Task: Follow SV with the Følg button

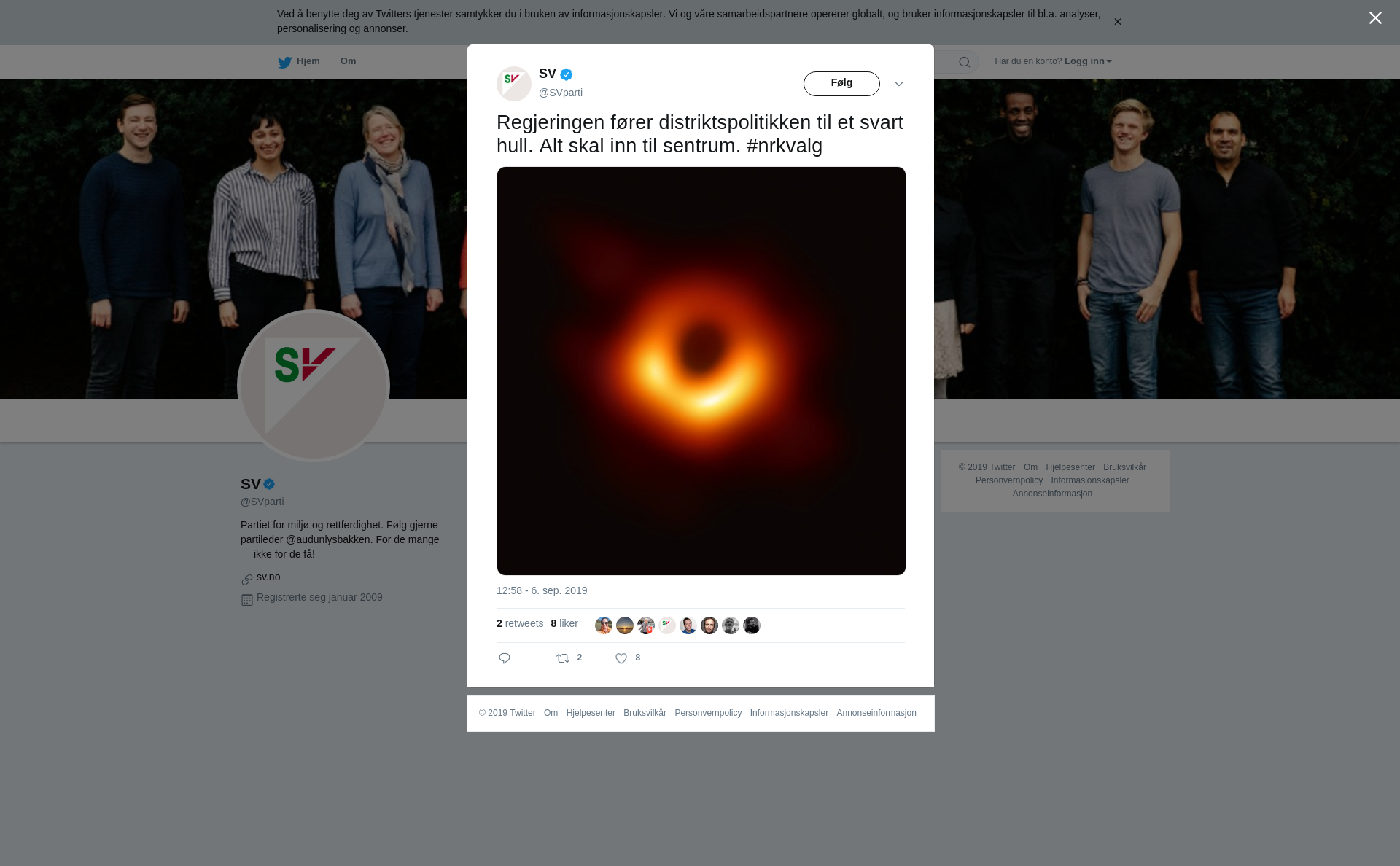Action: [x=841, y=84]
